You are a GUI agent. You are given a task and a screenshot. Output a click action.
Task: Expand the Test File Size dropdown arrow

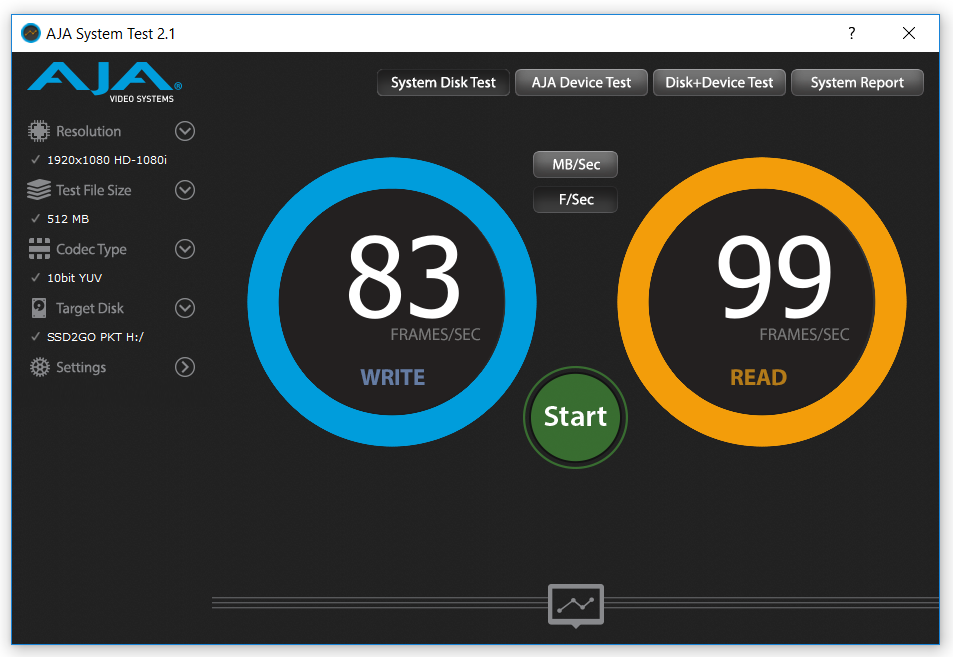(185, 190)
